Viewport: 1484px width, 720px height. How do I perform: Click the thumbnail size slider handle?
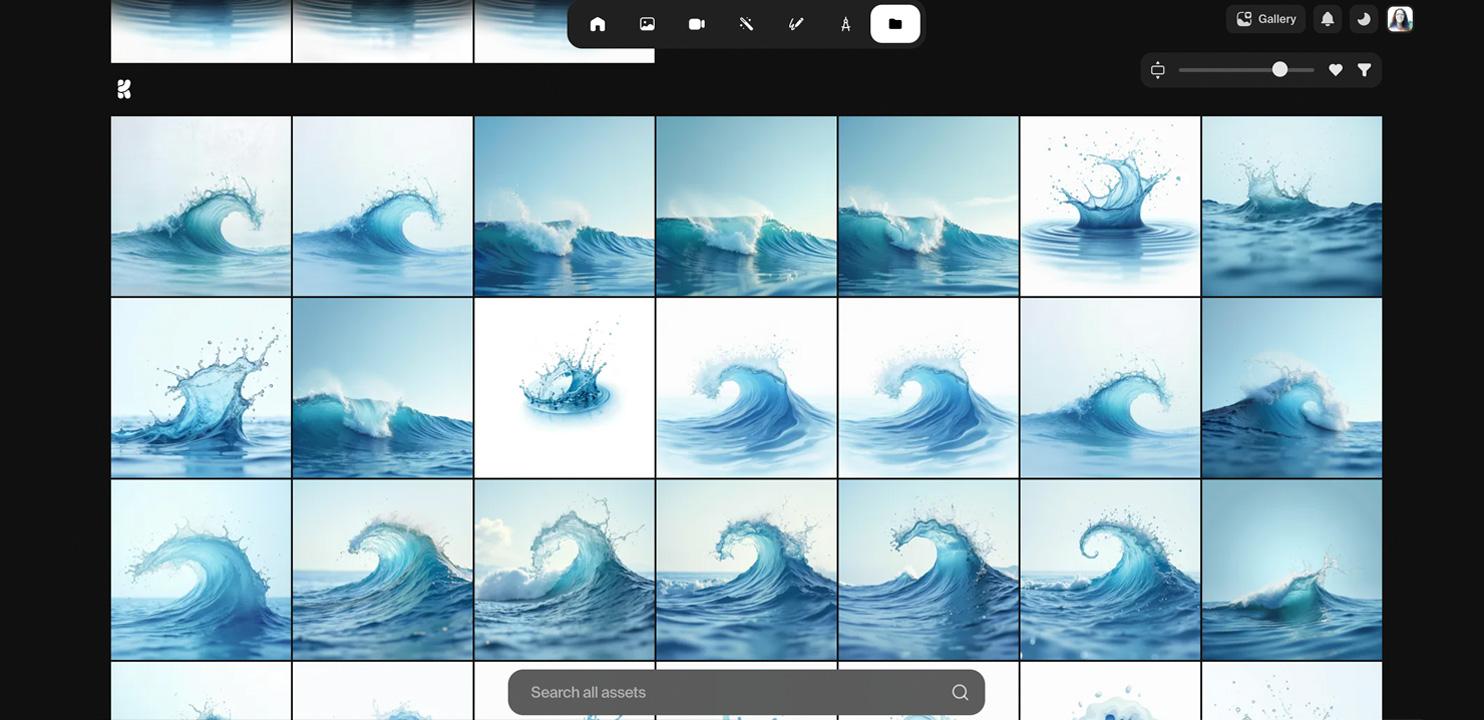[x=1279, y=70]
